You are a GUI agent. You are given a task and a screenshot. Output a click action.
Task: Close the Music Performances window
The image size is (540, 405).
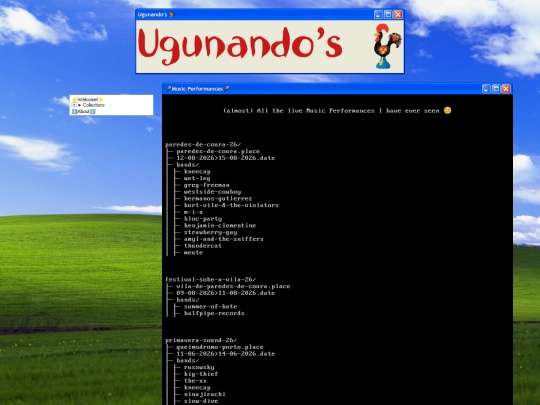tap(506, 89)
